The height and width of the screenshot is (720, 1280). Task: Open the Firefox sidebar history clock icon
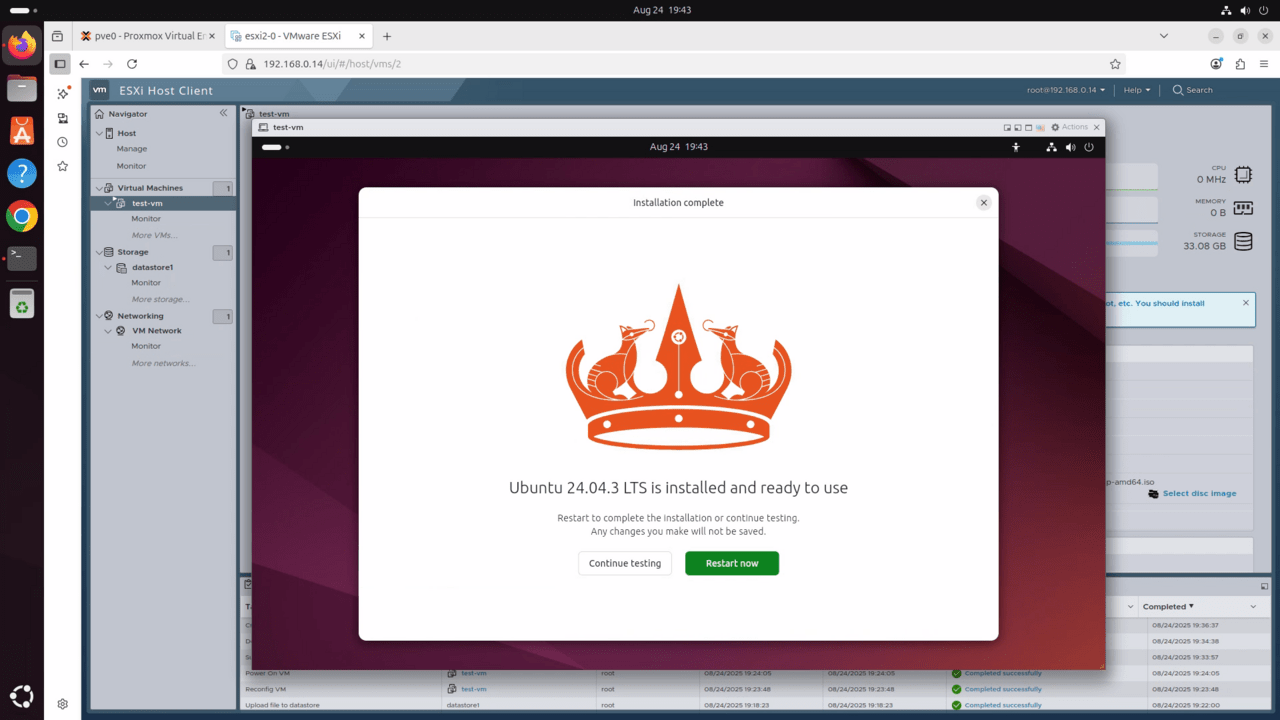click(62, 142)
